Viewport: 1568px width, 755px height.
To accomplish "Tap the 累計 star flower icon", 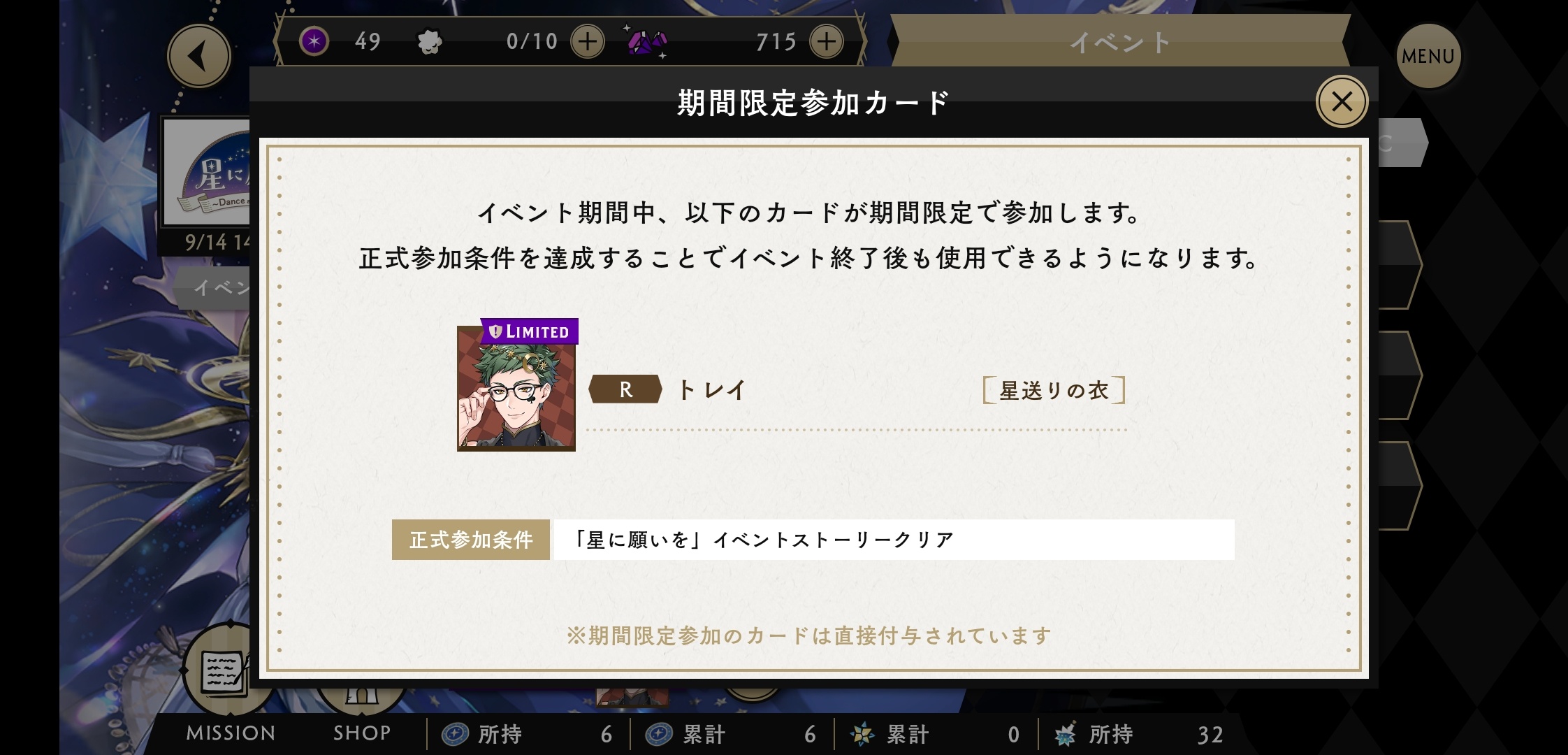I will (x=862, y=734).
